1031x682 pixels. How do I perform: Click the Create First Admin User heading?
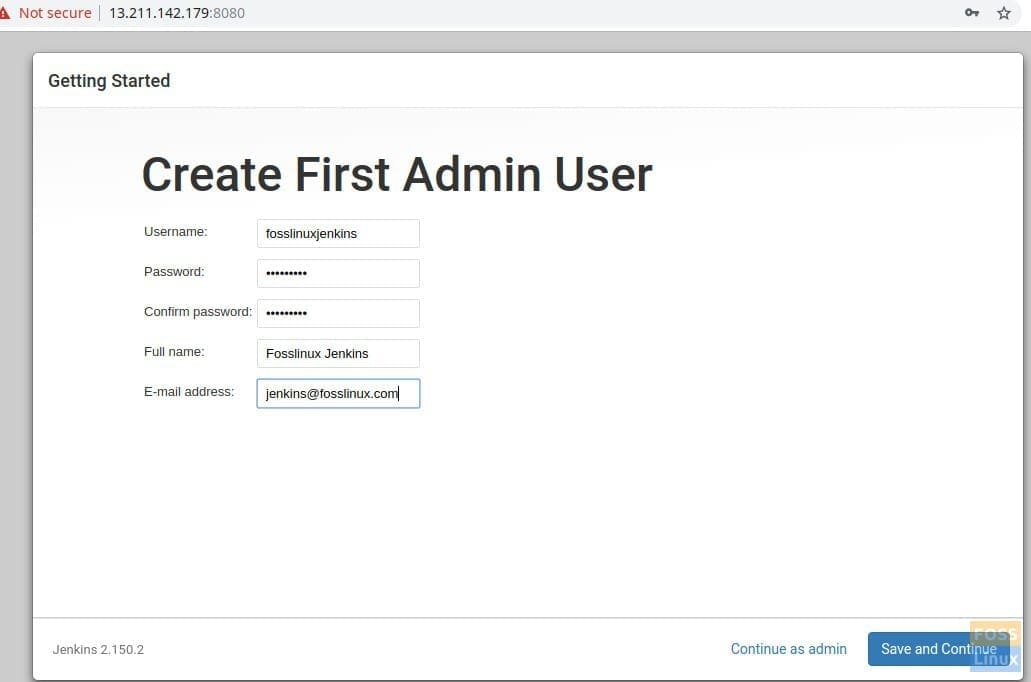397,175
